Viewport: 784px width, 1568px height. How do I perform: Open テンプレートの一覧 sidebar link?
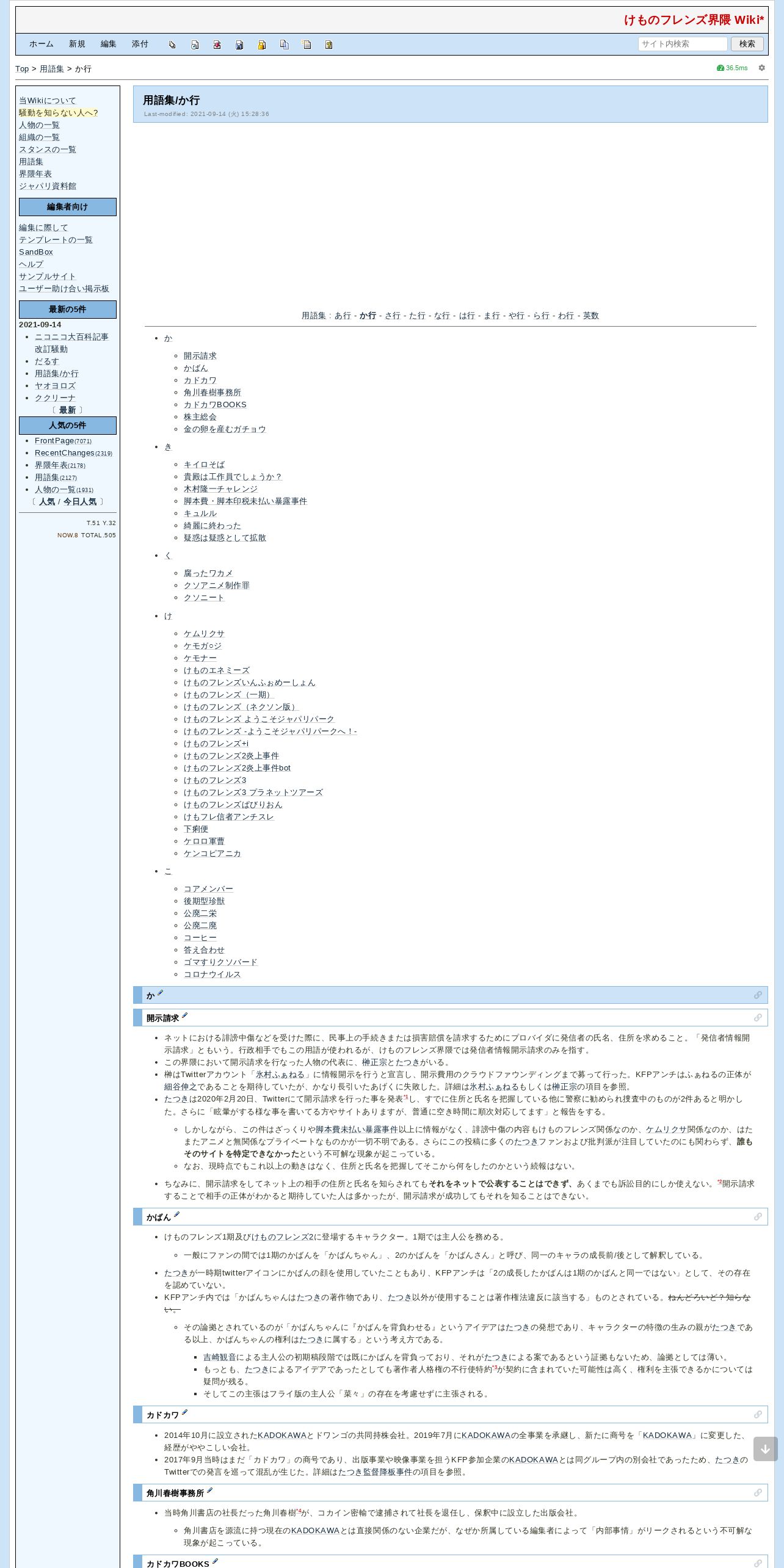click(56, 240)
